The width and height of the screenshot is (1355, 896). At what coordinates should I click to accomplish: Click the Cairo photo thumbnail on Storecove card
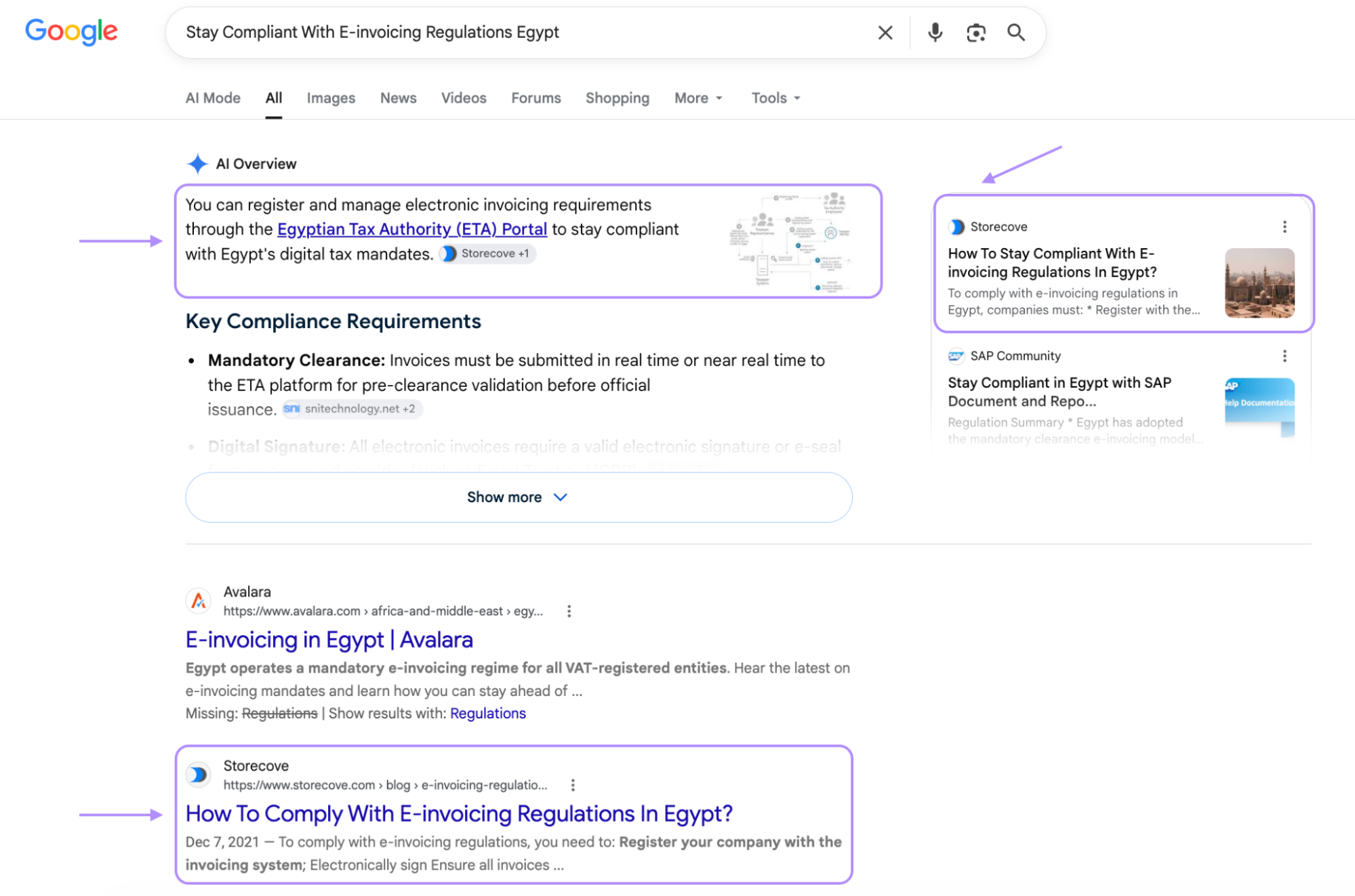coord(1259,283)
